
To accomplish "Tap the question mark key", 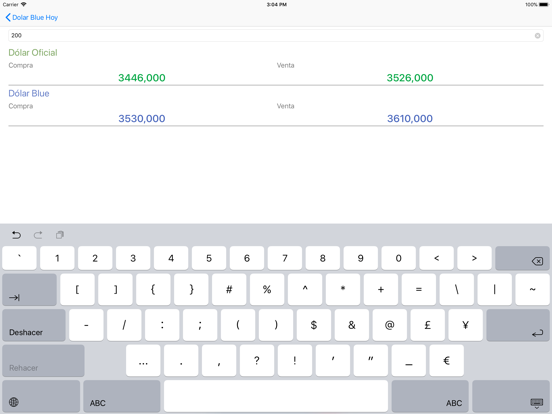I will (x=257, y=360).
